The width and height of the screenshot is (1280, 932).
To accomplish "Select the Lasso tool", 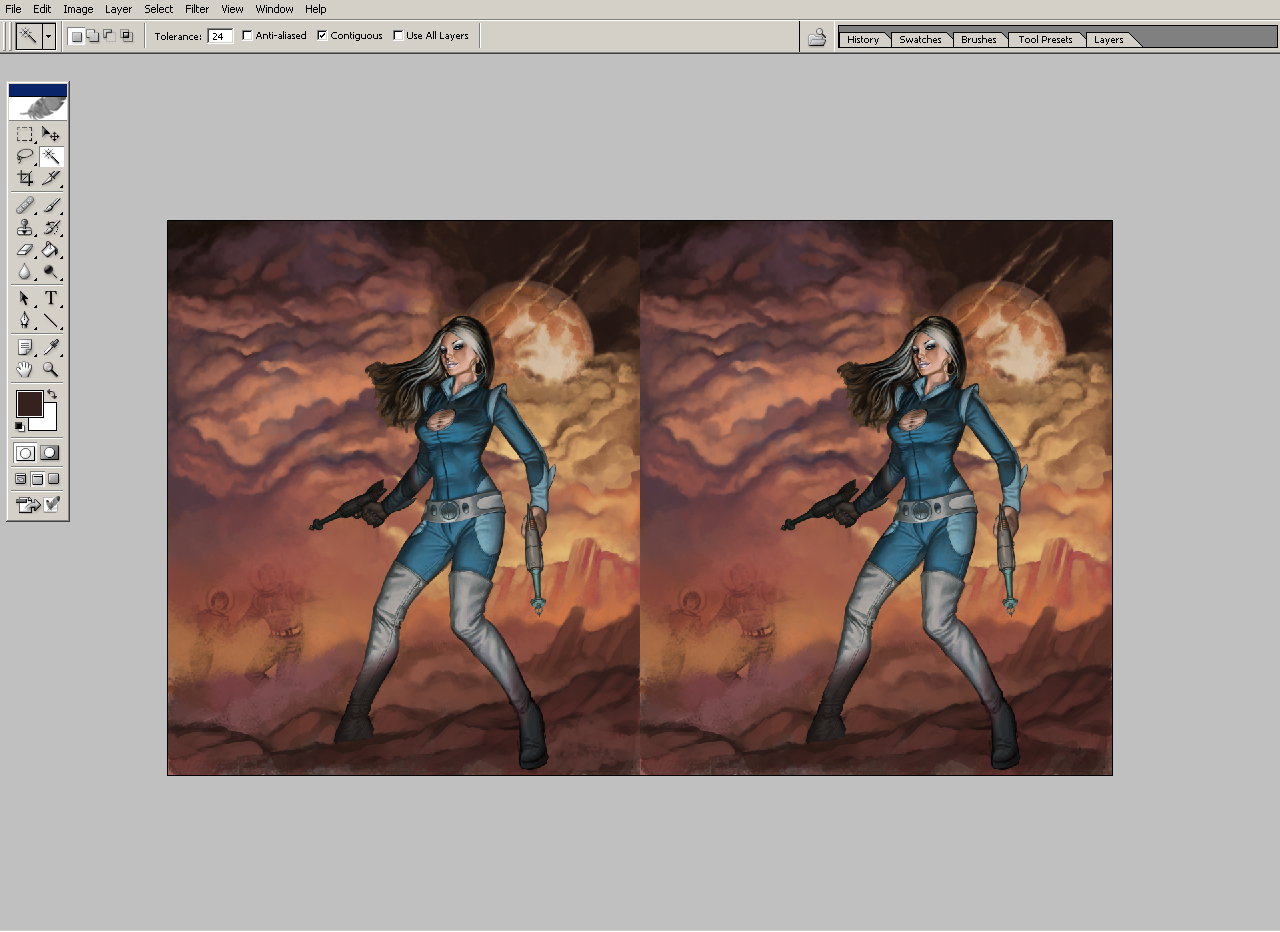I will click(x=25, y=156).
